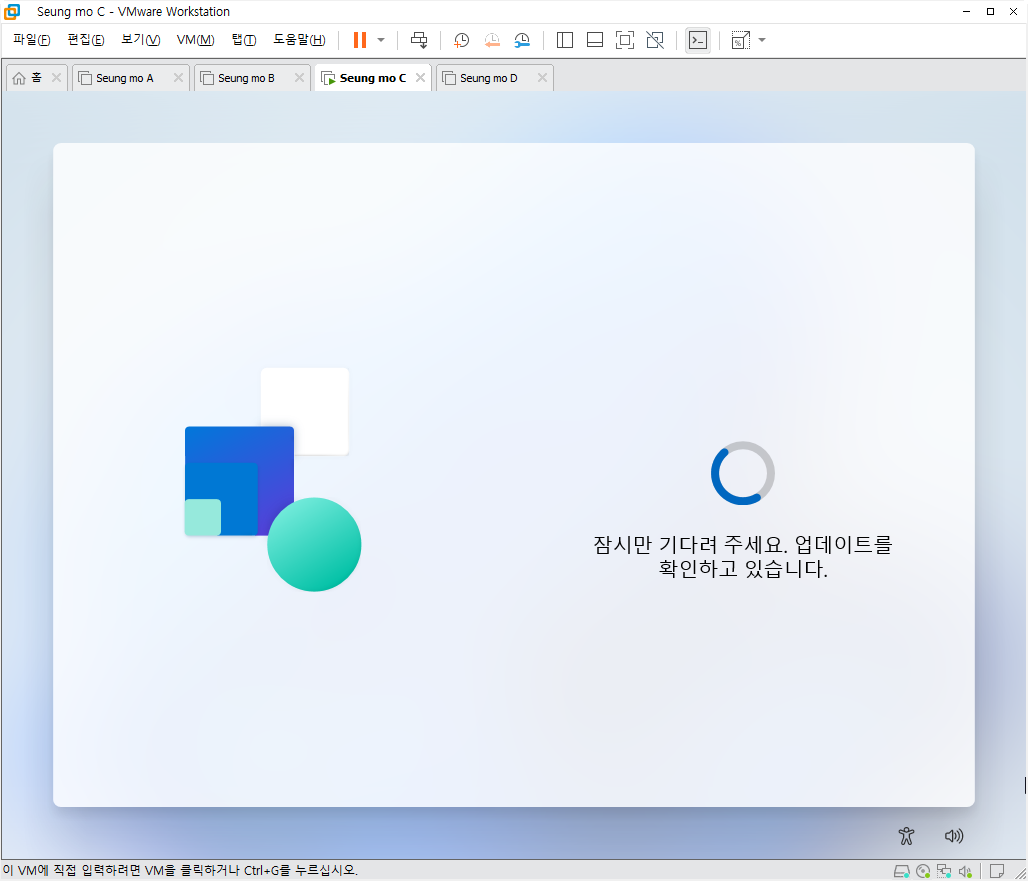Click the loading spinner in the guest
Screen dimensions: 1028x881
click(x=743, y=473)
